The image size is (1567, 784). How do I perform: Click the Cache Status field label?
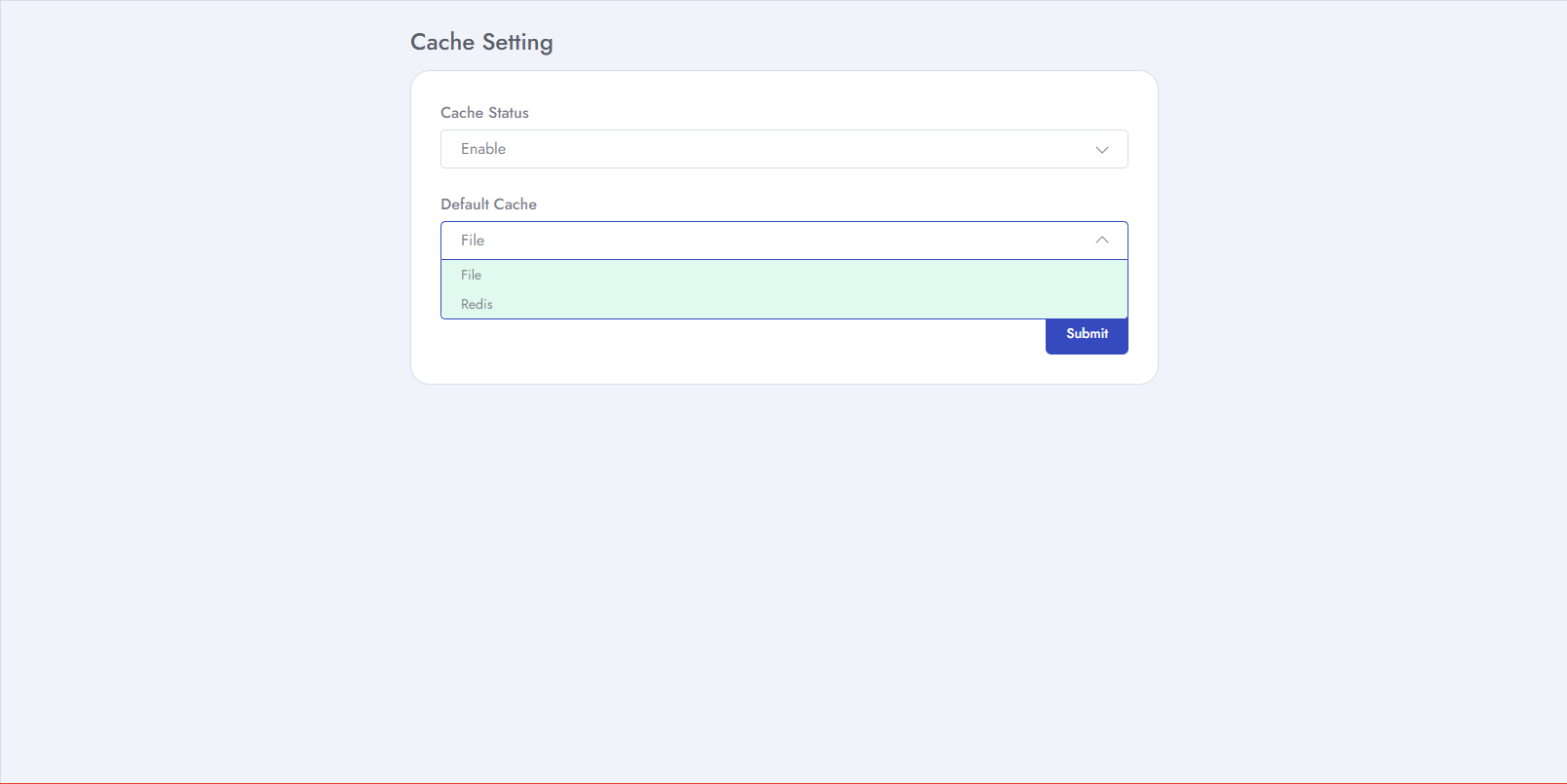pyautogui.click(x=484, y=113)
